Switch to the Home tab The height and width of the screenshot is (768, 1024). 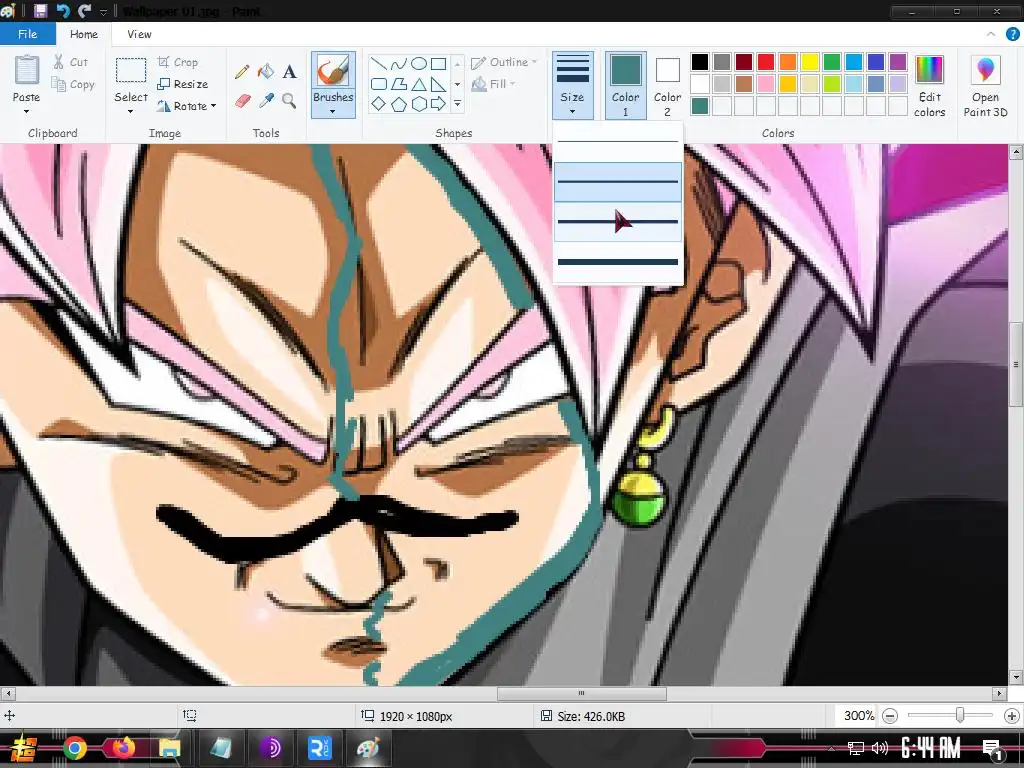84,34
